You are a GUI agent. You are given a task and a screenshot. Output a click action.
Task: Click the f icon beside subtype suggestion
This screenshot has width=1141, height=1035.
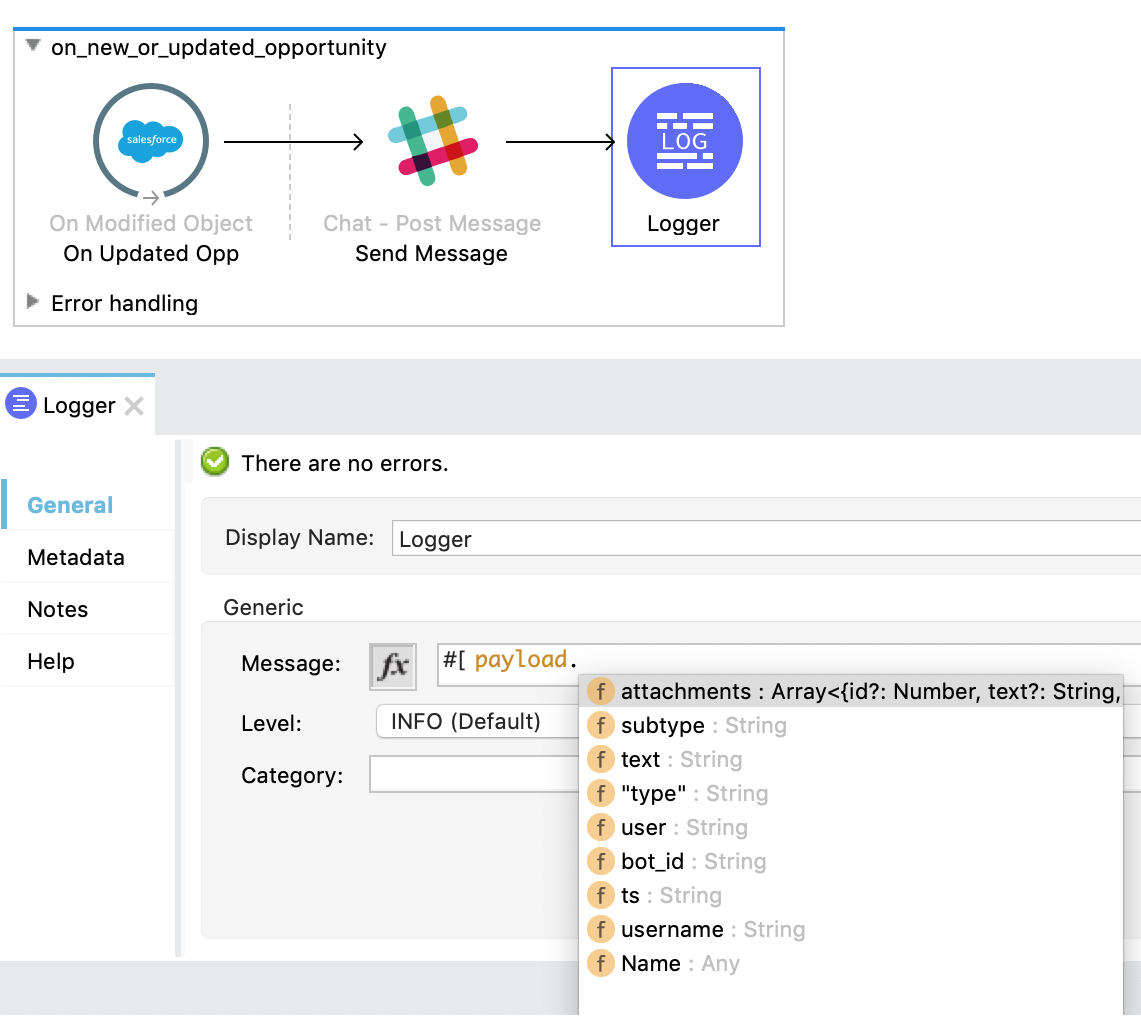click(601, 725)
